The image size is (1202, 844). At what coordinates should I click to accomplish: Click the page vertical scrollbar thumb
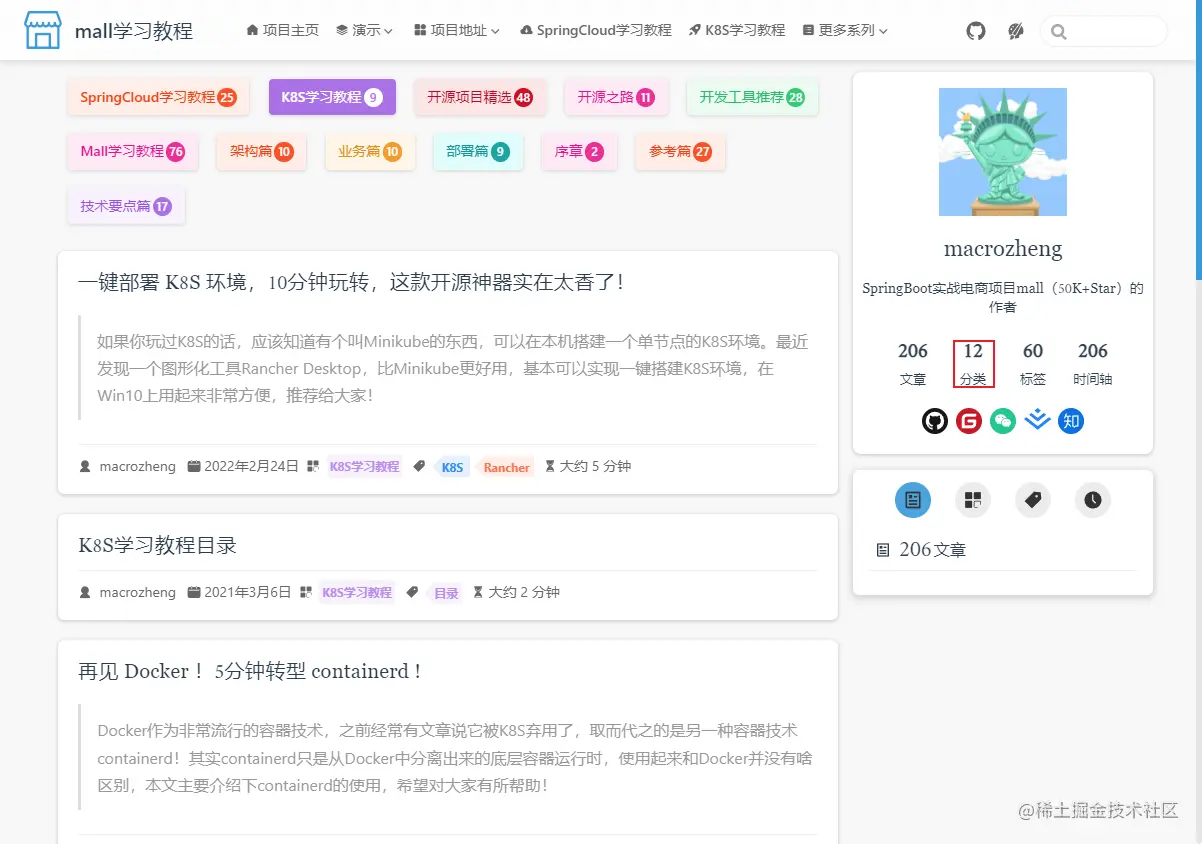tap(1198, 138)
